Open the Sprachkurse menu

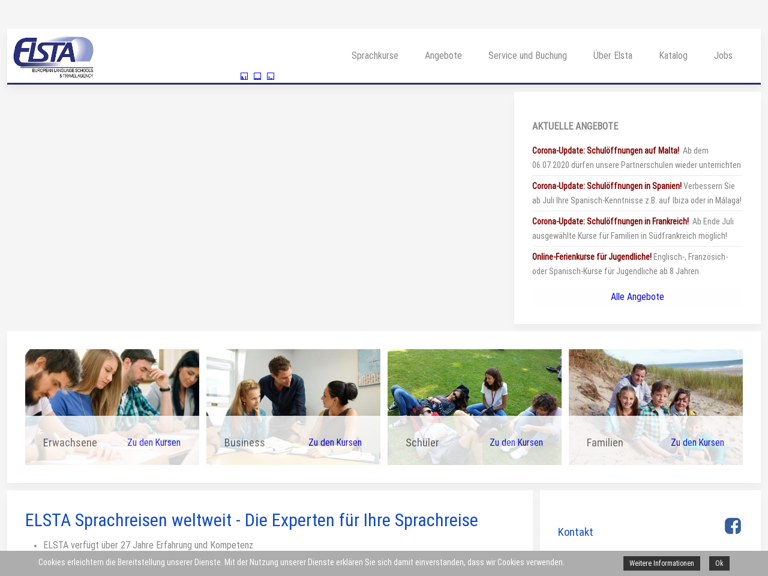374,56
